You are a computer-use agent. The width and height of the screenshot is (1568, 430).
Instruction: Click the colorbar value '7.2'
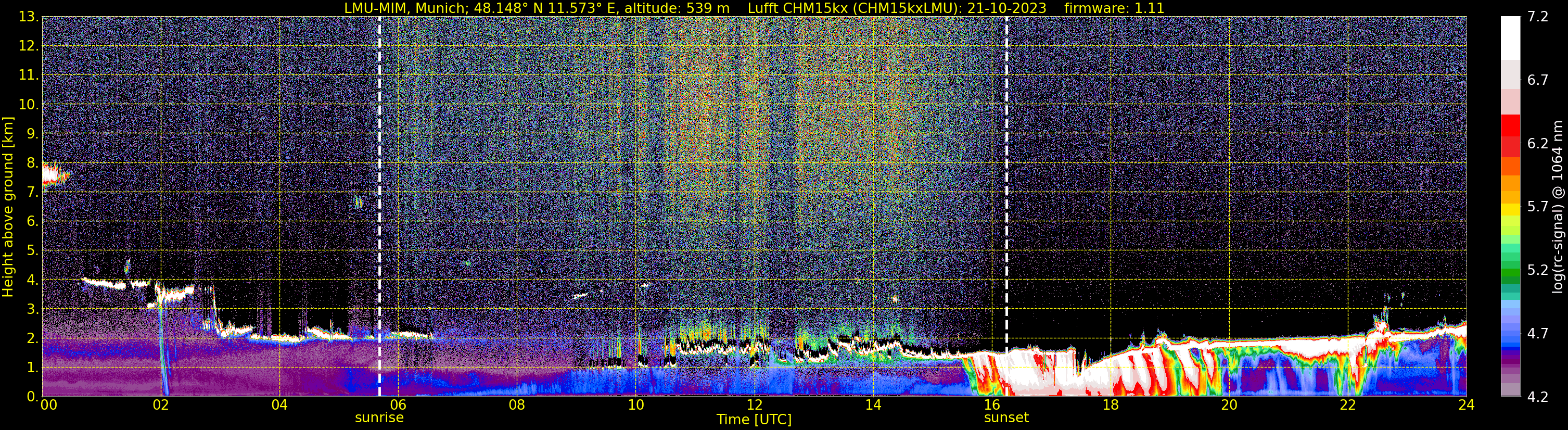tap(1538, 17)
